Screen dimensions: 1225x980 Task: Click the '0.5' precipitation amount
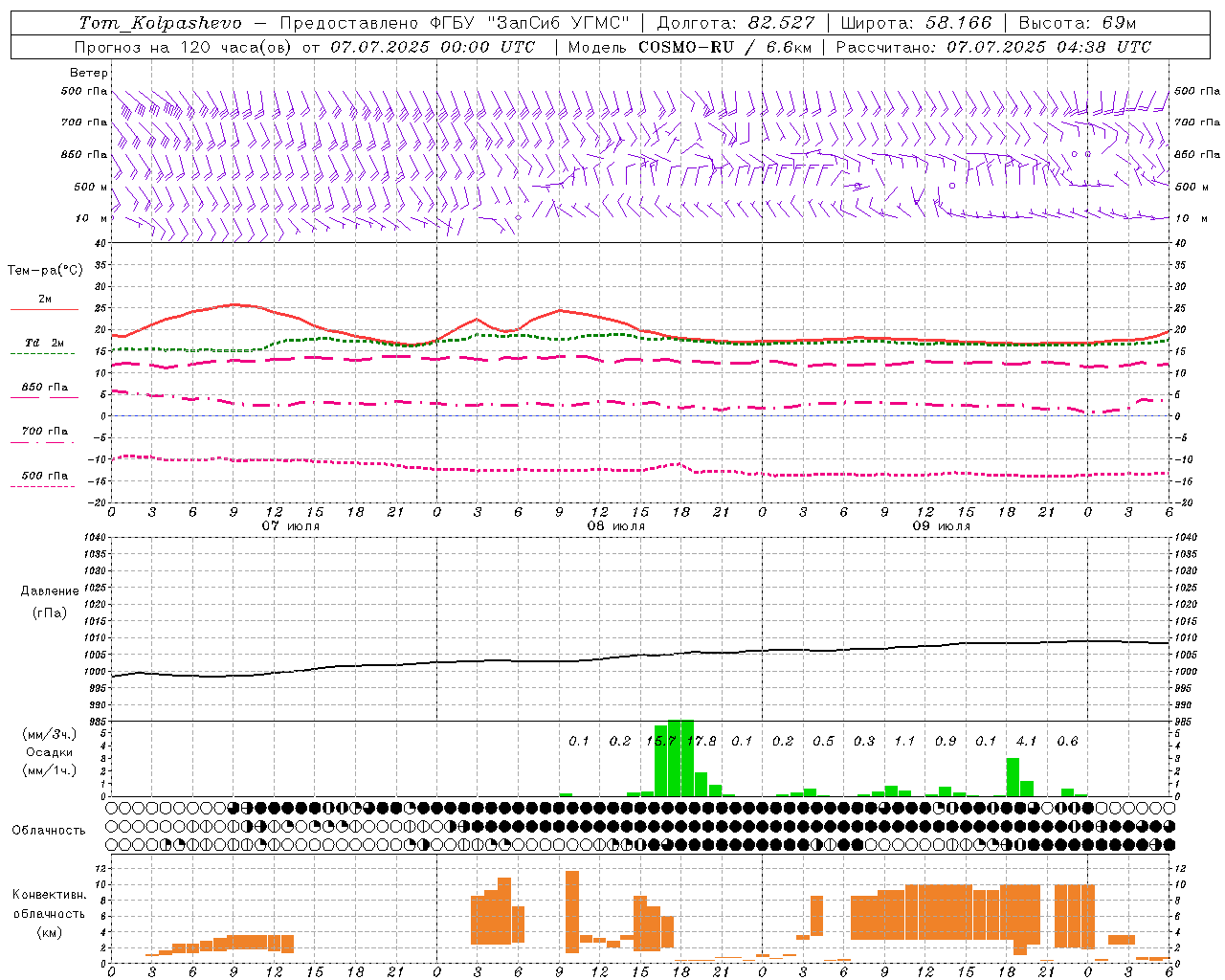coord(823,741)
